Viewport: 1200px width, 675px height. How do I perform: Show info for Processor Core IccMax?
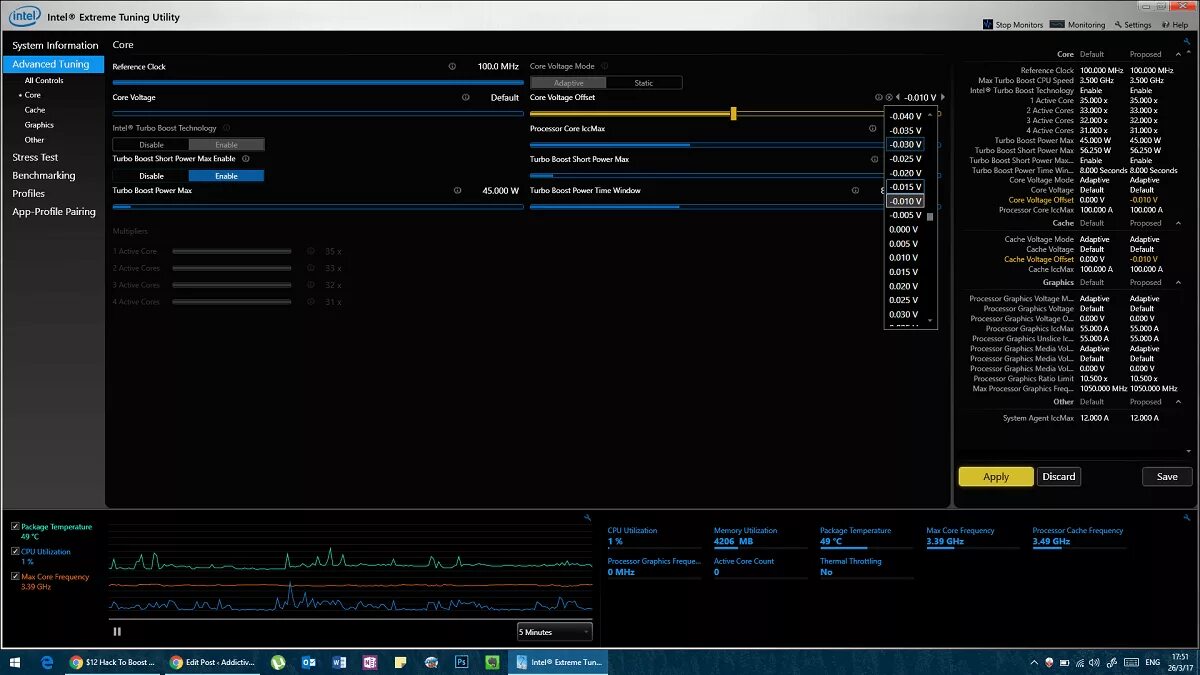[x=873, y=129]
